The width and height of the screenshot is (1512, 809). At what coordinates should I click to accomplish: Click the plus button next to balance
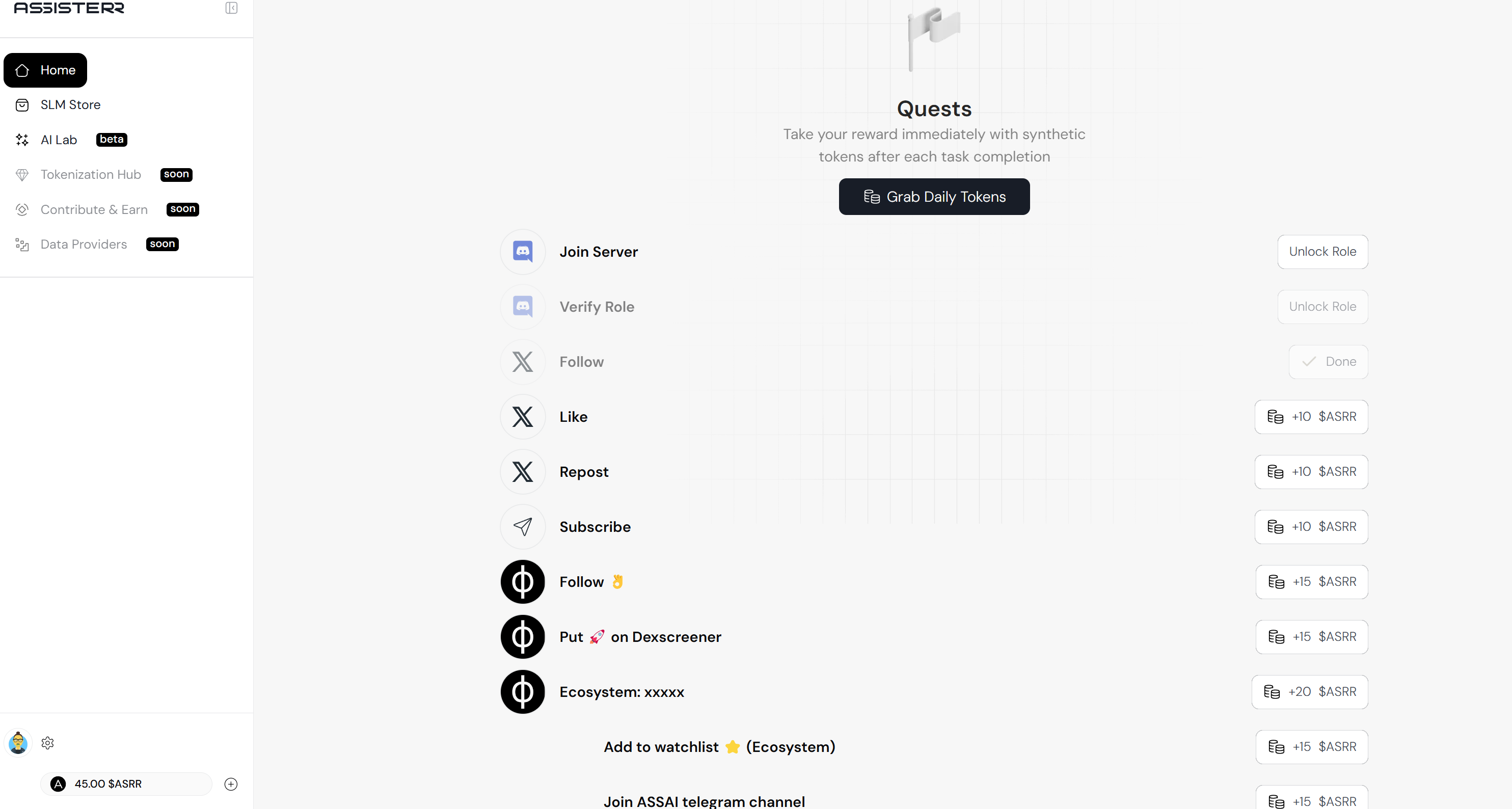pyautogui.click(x=231, y=784)
